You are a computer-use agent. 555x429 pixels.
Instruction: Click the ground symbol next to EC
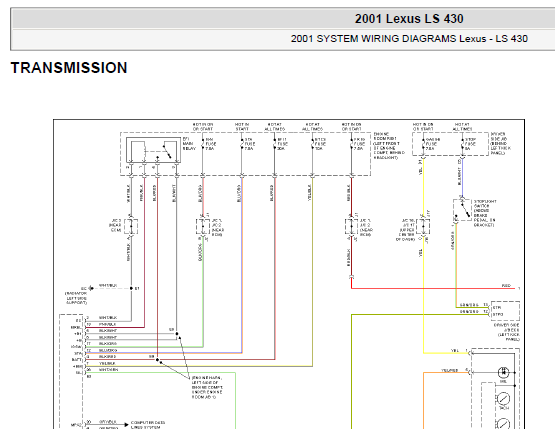[91, 288]
